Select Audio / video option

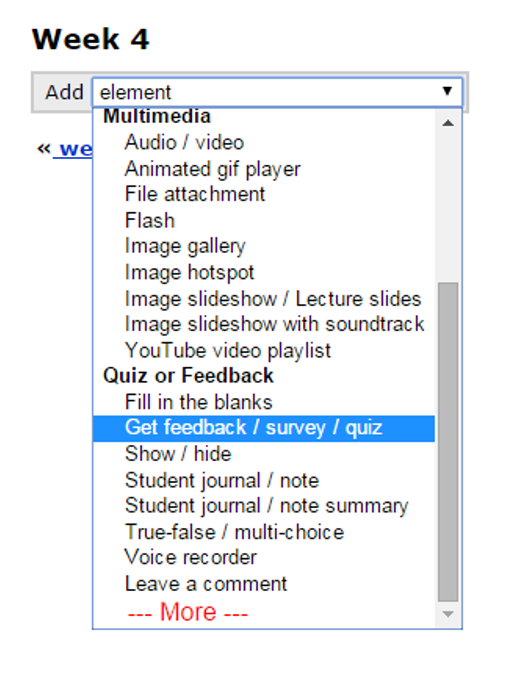264,142
